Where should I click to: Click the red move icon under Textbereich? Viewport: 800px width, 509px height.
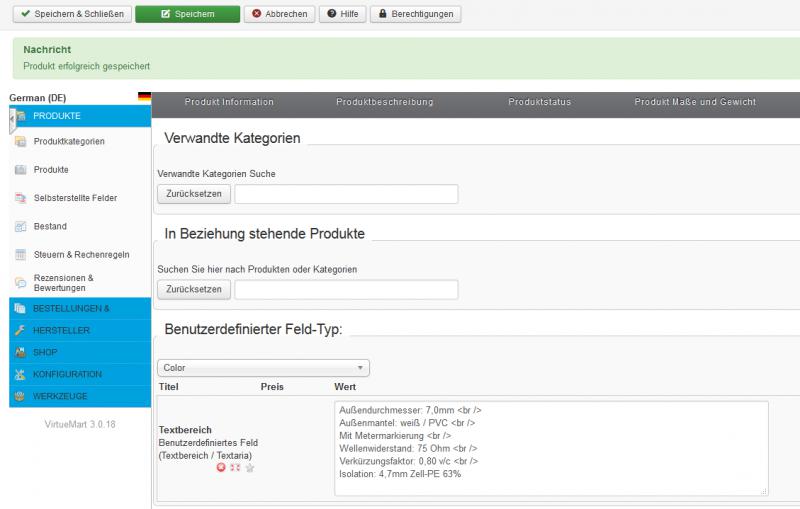(x=234, y=468)
